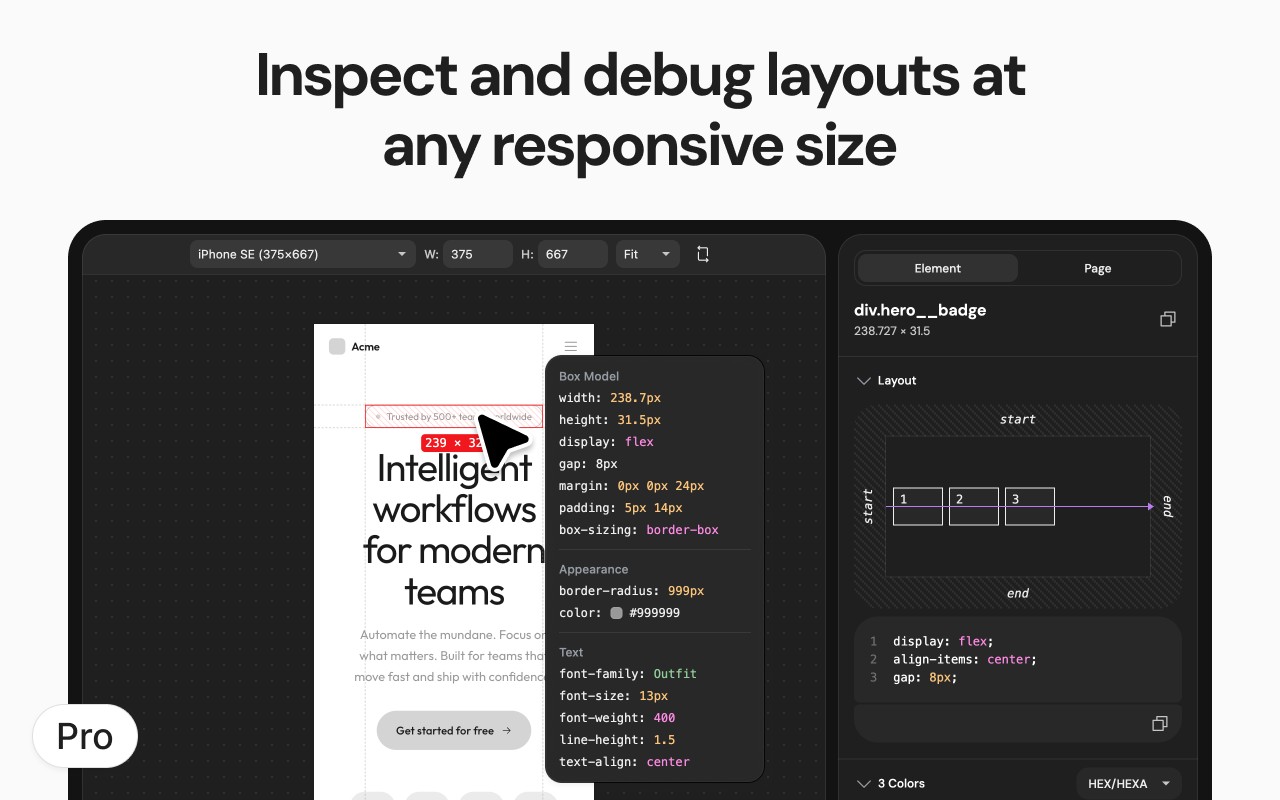This screenshot has height=800, width=1280.
Task: Click the 'font-weight: 400' row
Action: point(617,718)
